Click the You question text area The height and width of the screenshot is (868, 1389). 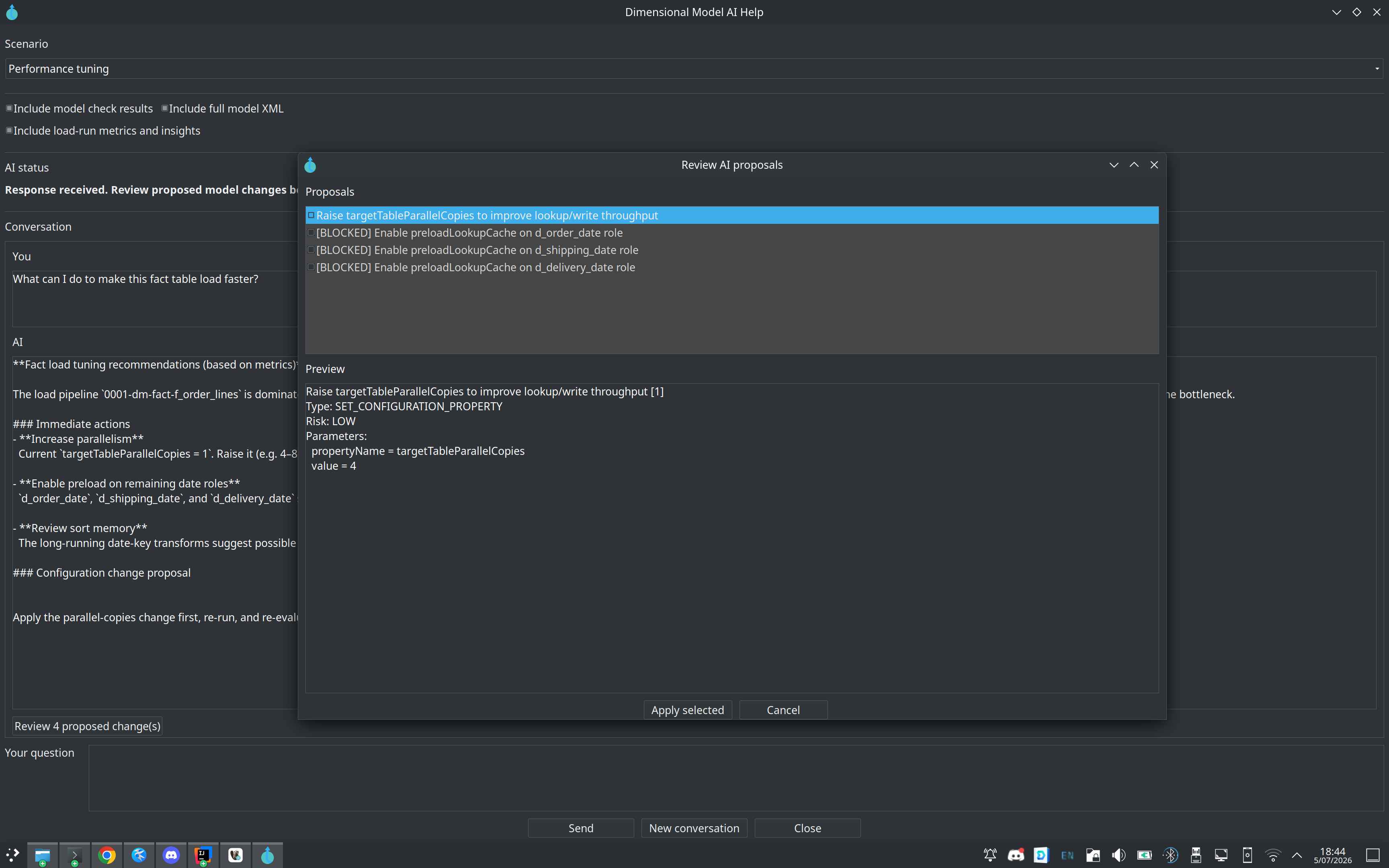click(155, 299)
